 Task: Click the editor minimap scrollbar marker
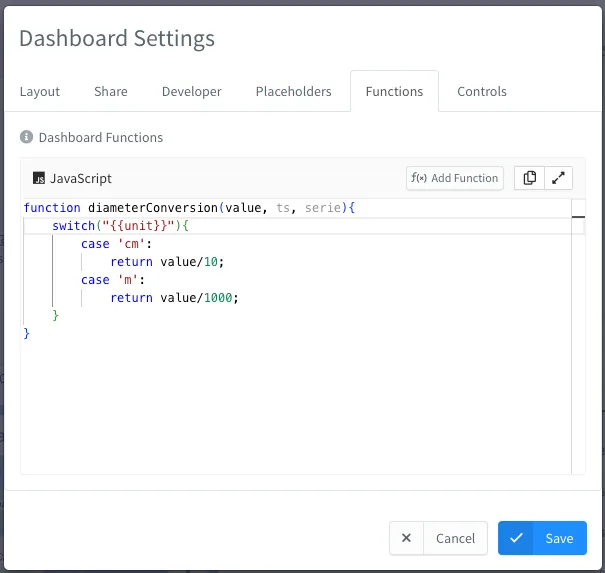click(578, 217)
